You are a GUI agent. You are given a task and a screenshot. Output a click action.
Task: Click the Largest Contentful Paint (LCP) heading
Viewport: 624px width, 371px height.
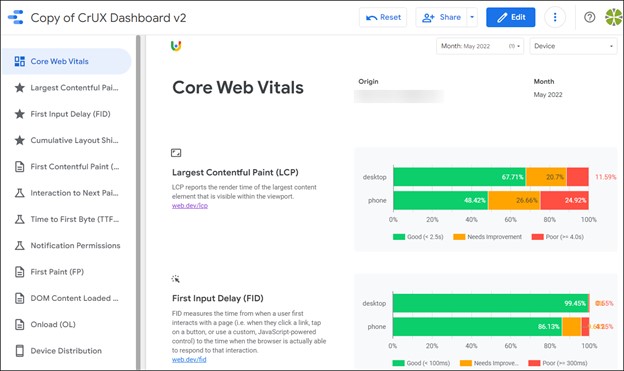tap(235, 172)
